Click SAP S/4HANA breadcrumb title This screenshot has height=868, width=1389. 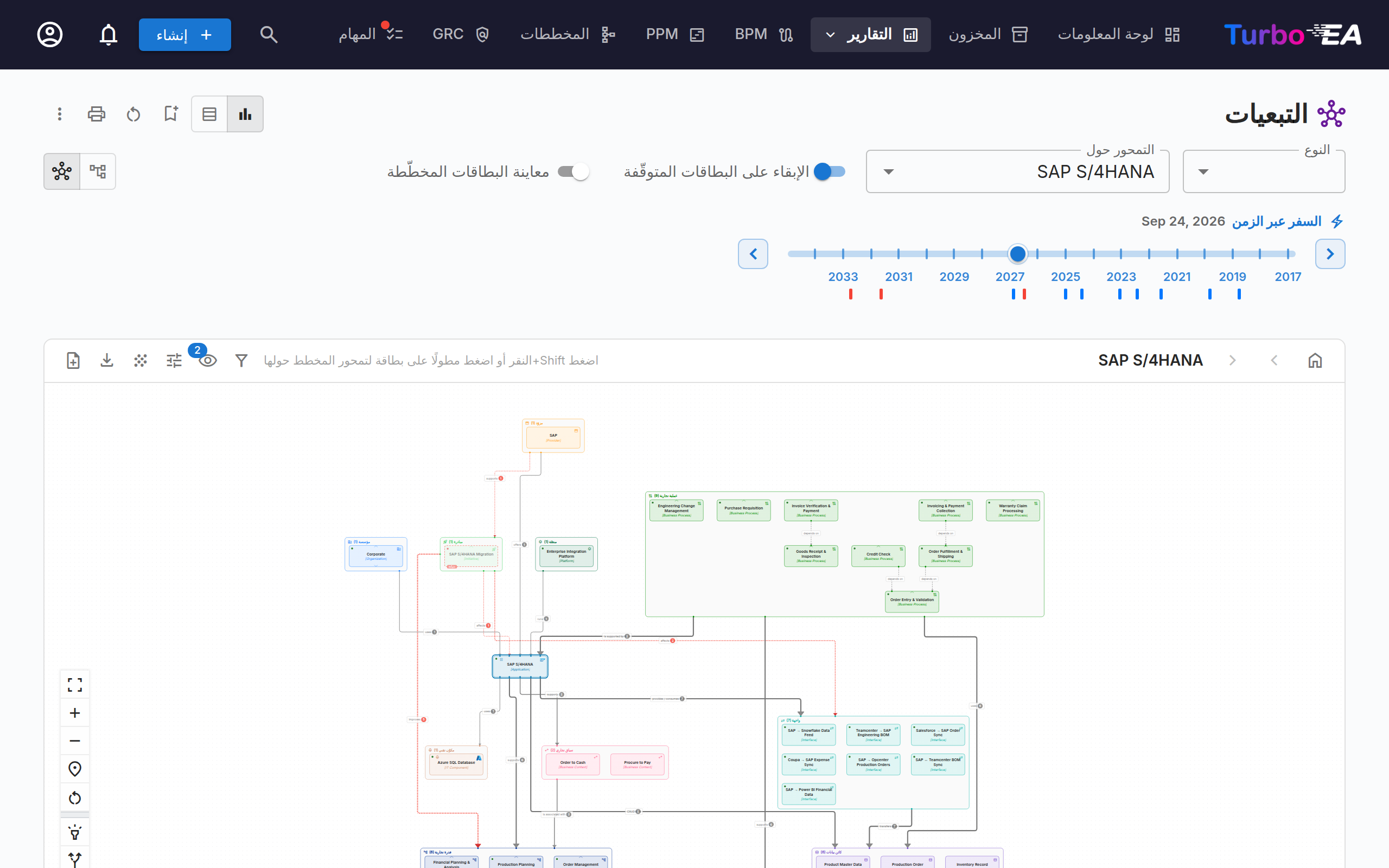tap(1150, 361)
